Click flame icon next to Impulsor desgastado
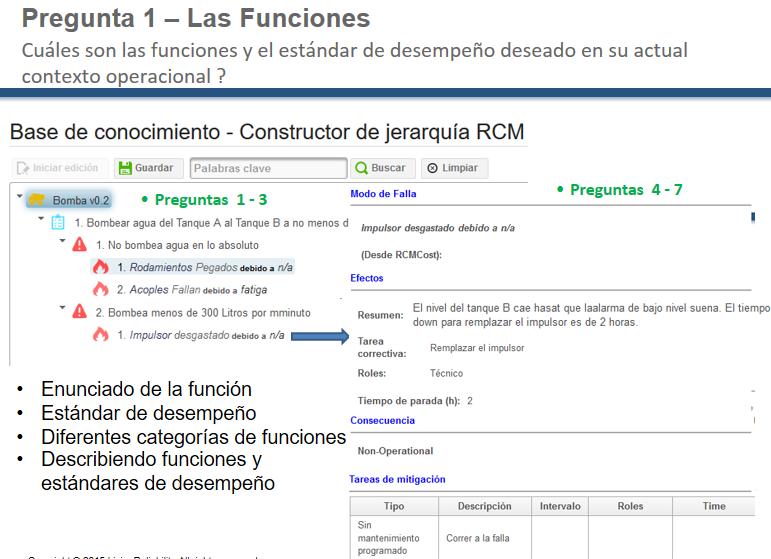The width and height of the screenshot is (771, 559). coord(101,335)
